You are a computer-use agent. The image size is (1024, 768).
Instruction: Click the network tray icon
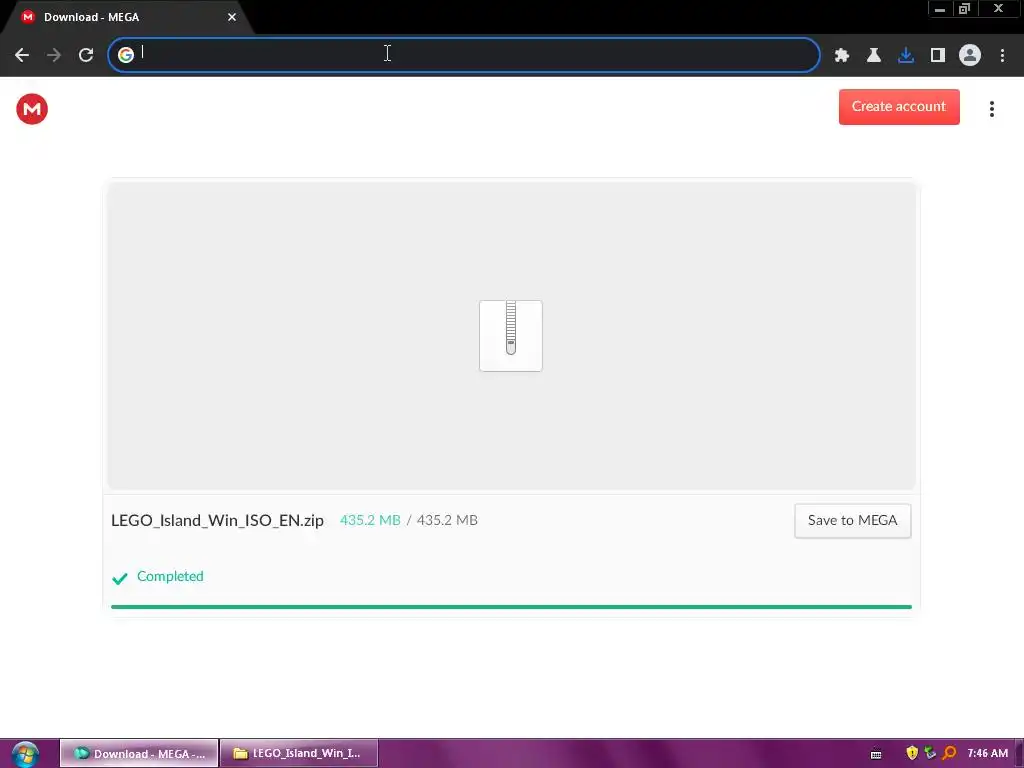[930, 753]
